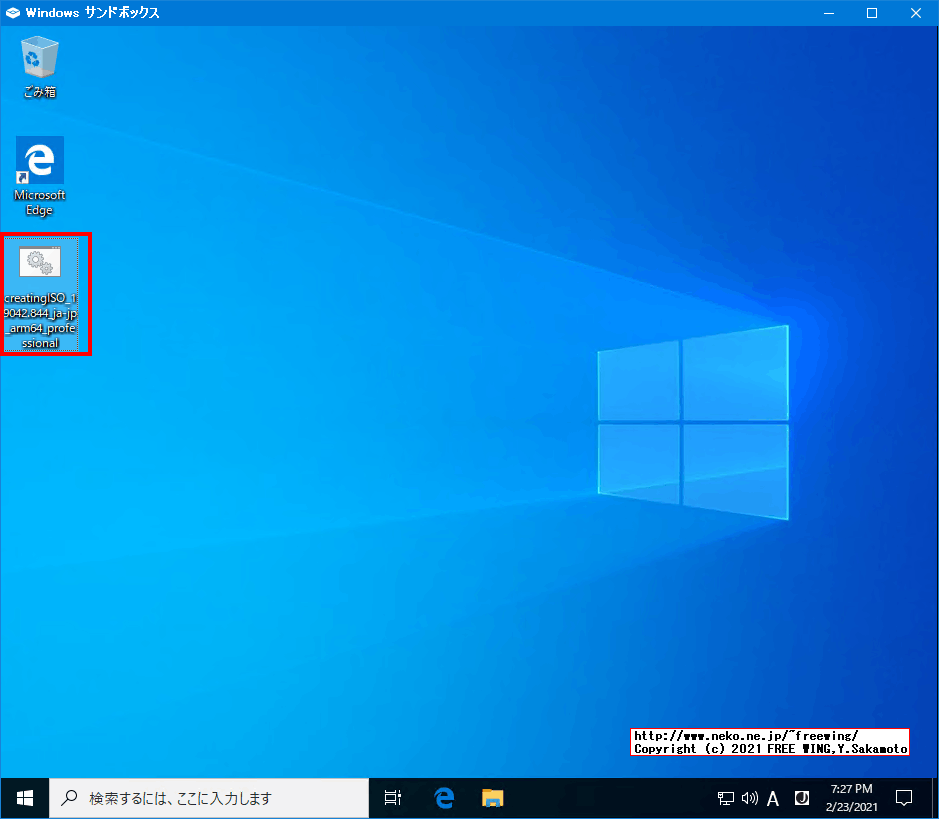Click the search magnifier button
This screenshot has width=939, height=819.
point(68,797)
